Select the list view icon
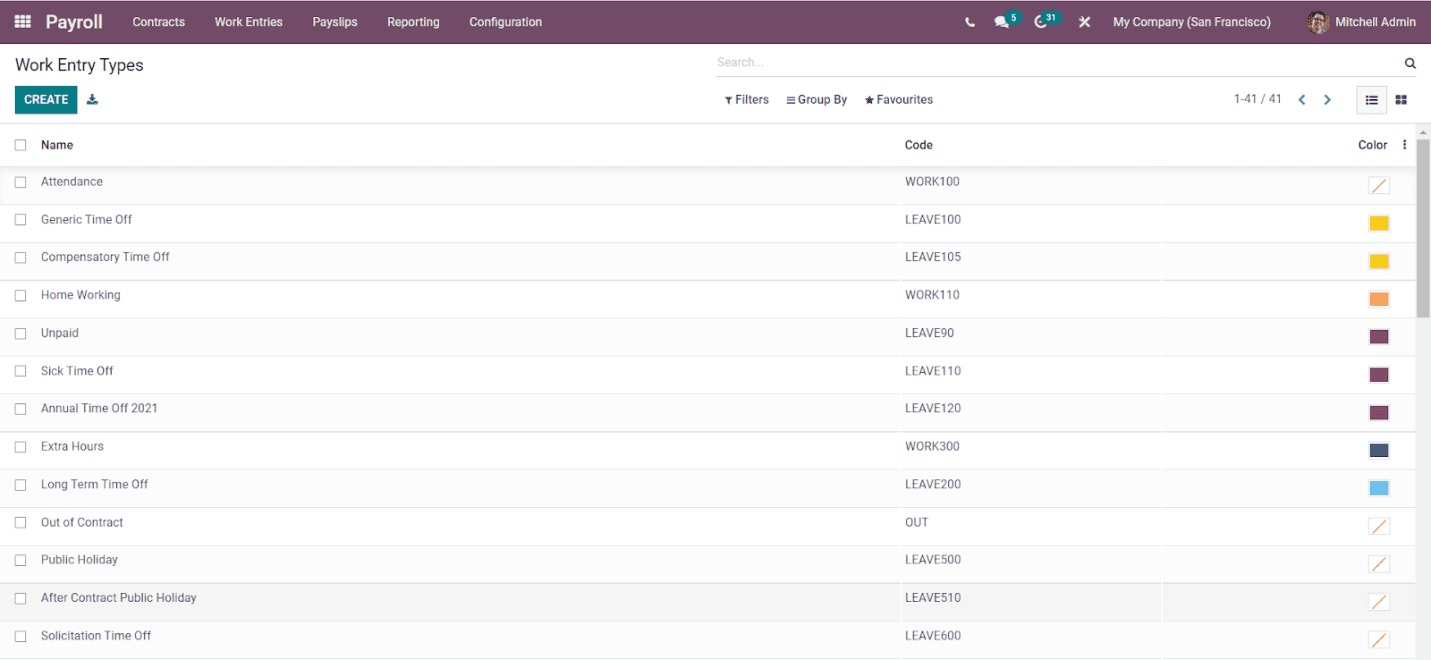 [x=1371, y=99]
